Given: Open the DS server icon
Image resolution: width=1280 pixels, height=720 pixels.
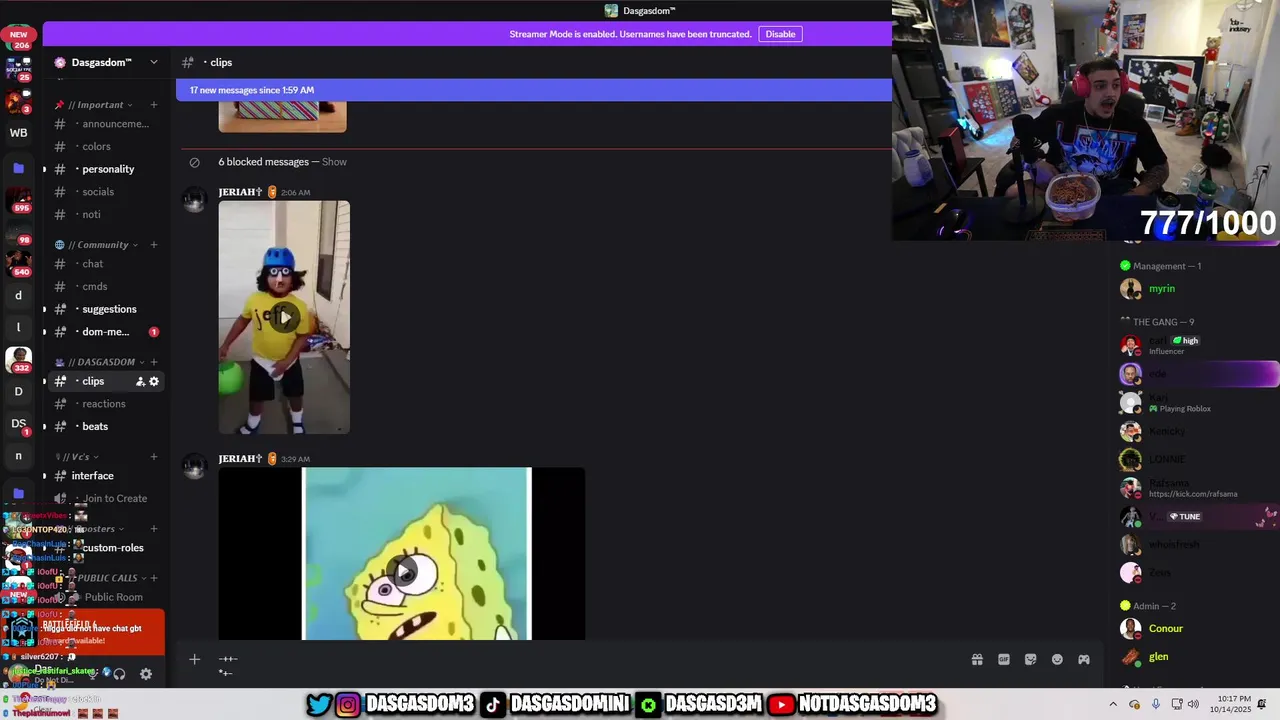Looking at the screenshot, I should [x=18, y=424].
